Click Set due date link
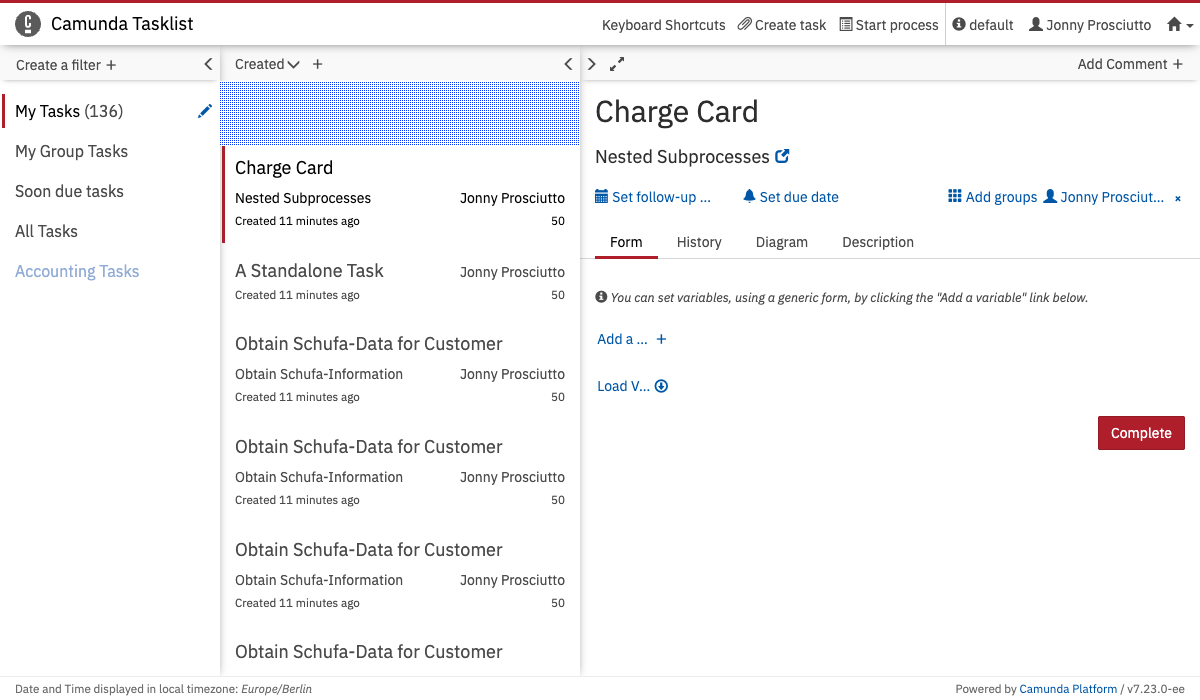The width and height of the screenshot is (1200, 700). [790, 197]
